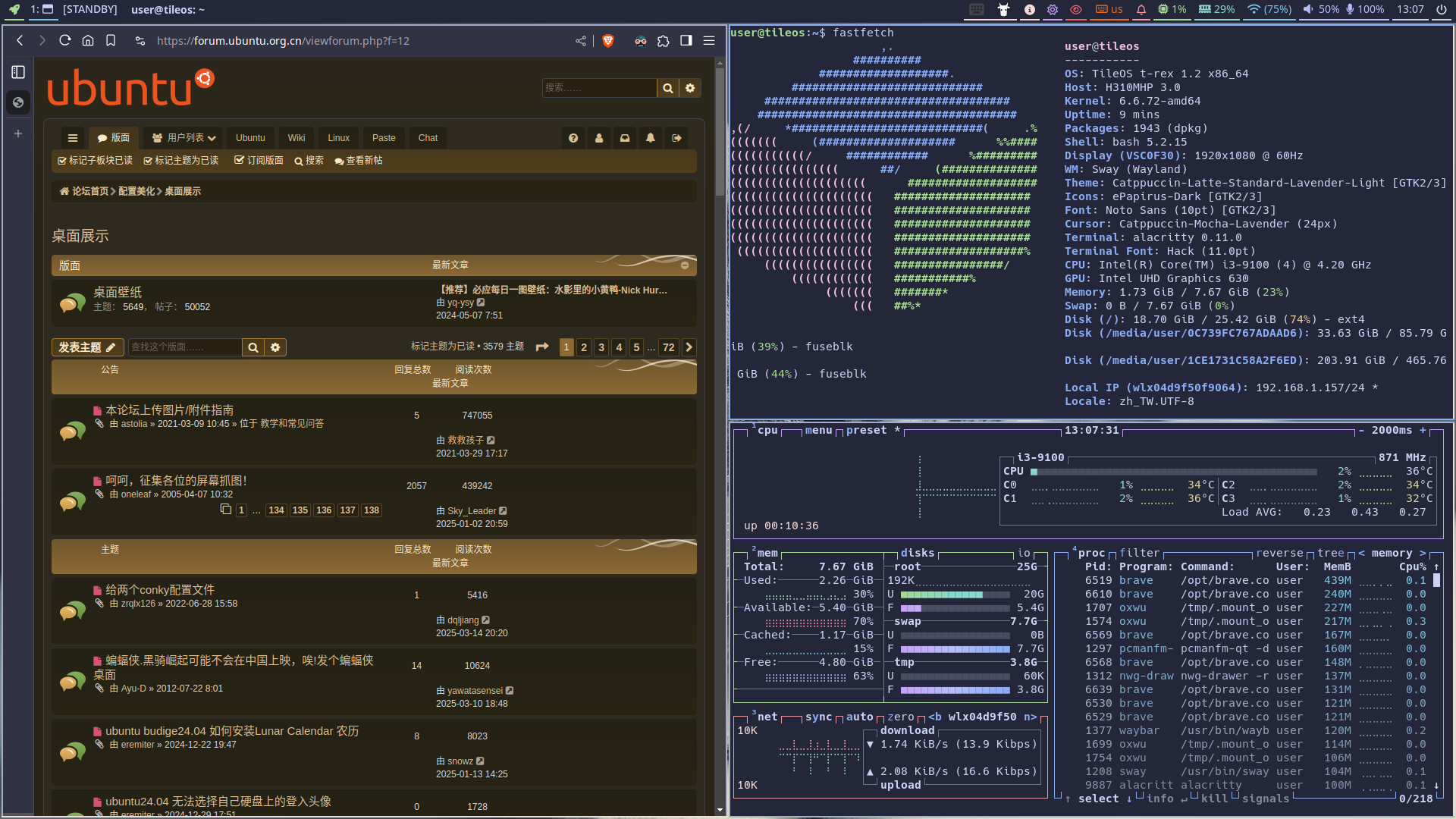Click 查看新帖 view new posts link
This screenshot has width=1456, height=819.
coord(359,161)
